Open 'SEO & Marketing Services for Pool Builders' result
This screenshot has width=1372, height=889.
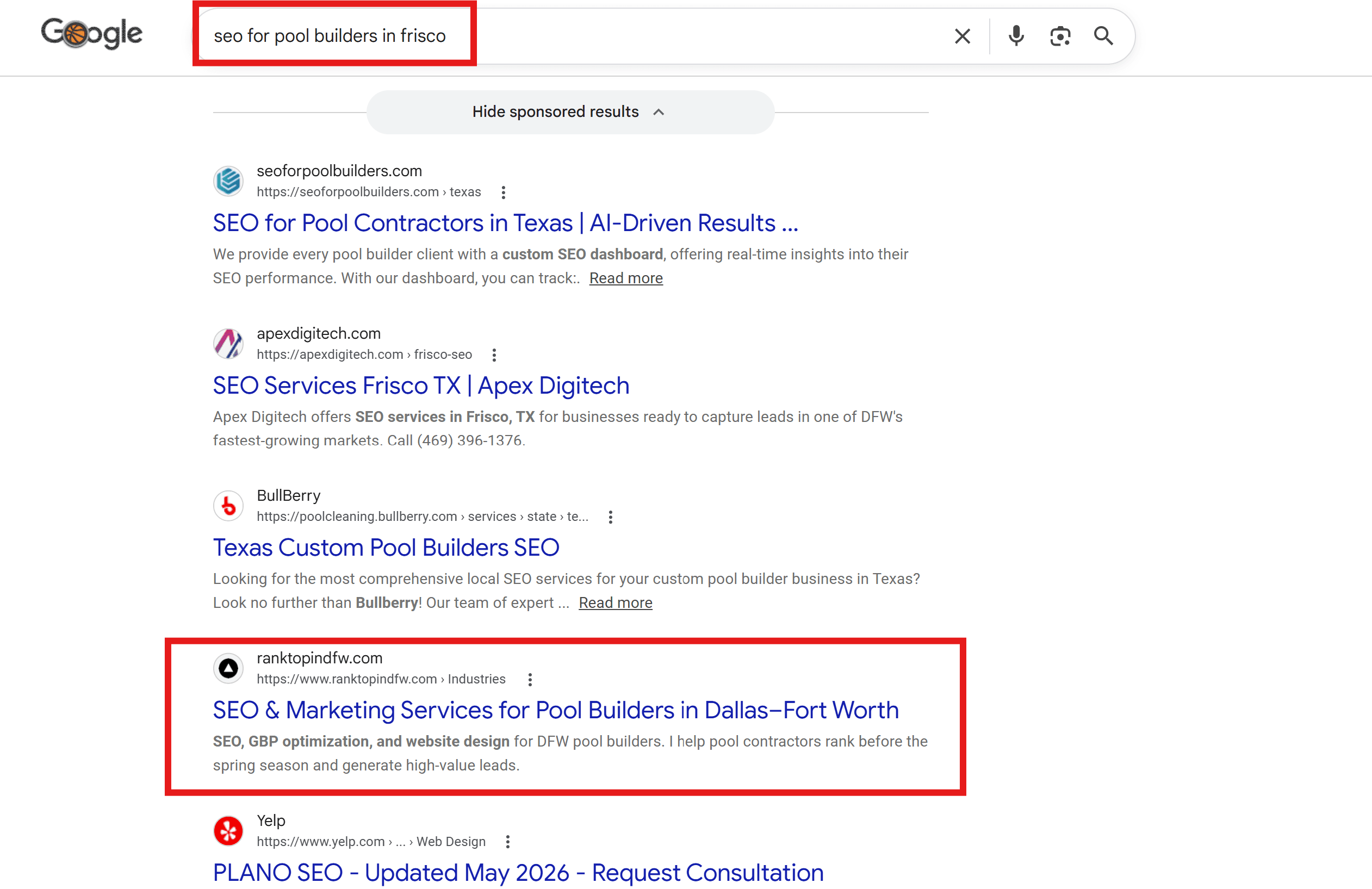coord(556,710)
